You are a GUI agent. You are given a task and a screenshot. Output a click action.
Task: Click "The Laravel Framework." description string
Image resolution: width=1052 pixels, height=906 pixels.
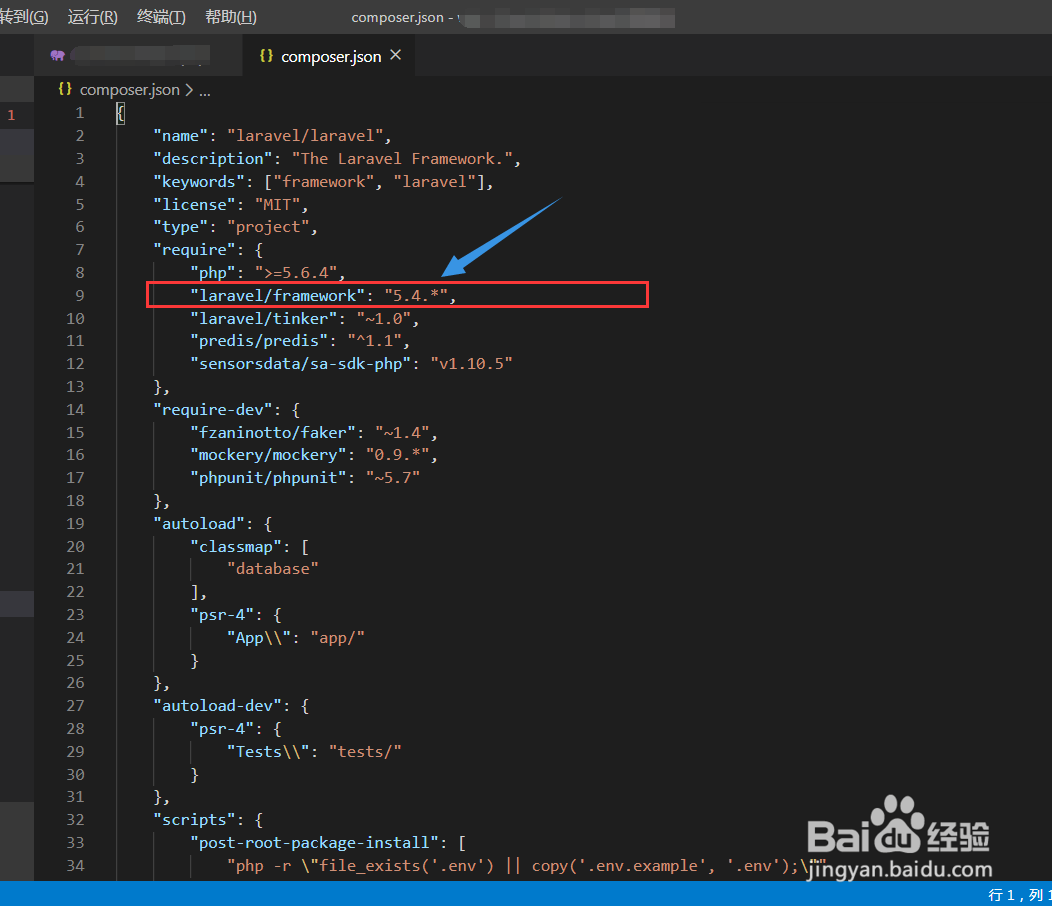402,159
